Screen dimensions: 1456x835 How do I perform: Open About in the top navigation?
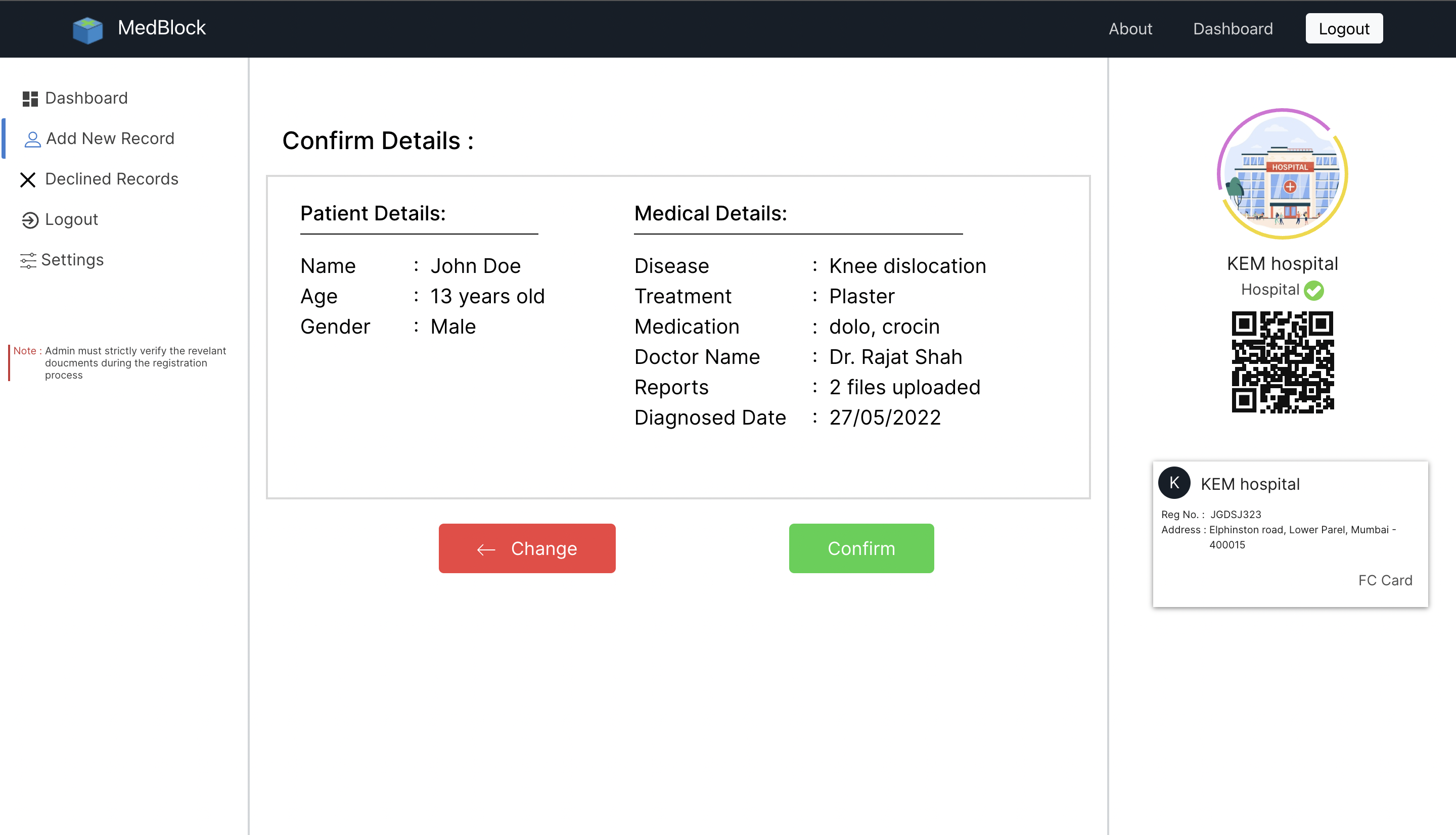[x=1130, y=29]
